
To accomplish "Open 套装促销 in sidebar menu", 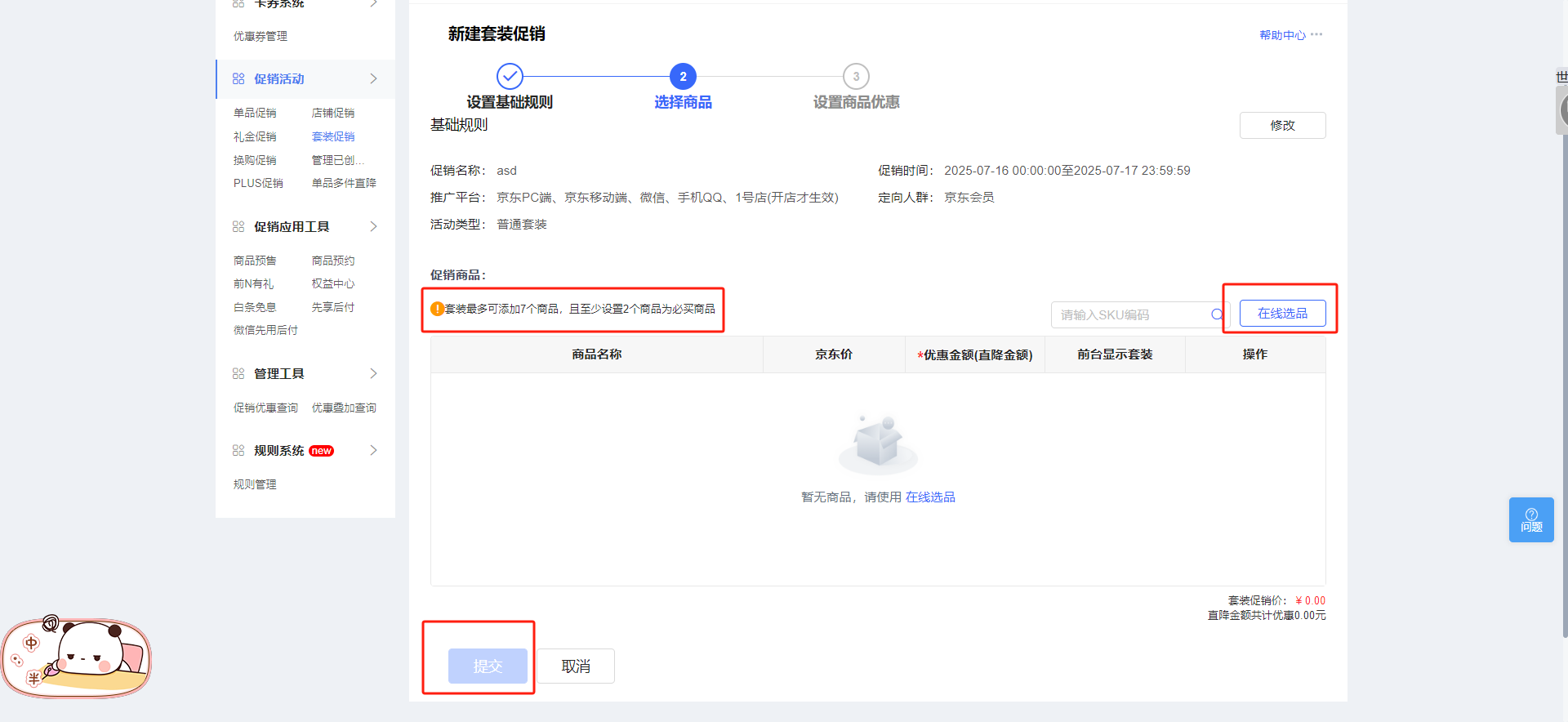I will coord(333,136).
